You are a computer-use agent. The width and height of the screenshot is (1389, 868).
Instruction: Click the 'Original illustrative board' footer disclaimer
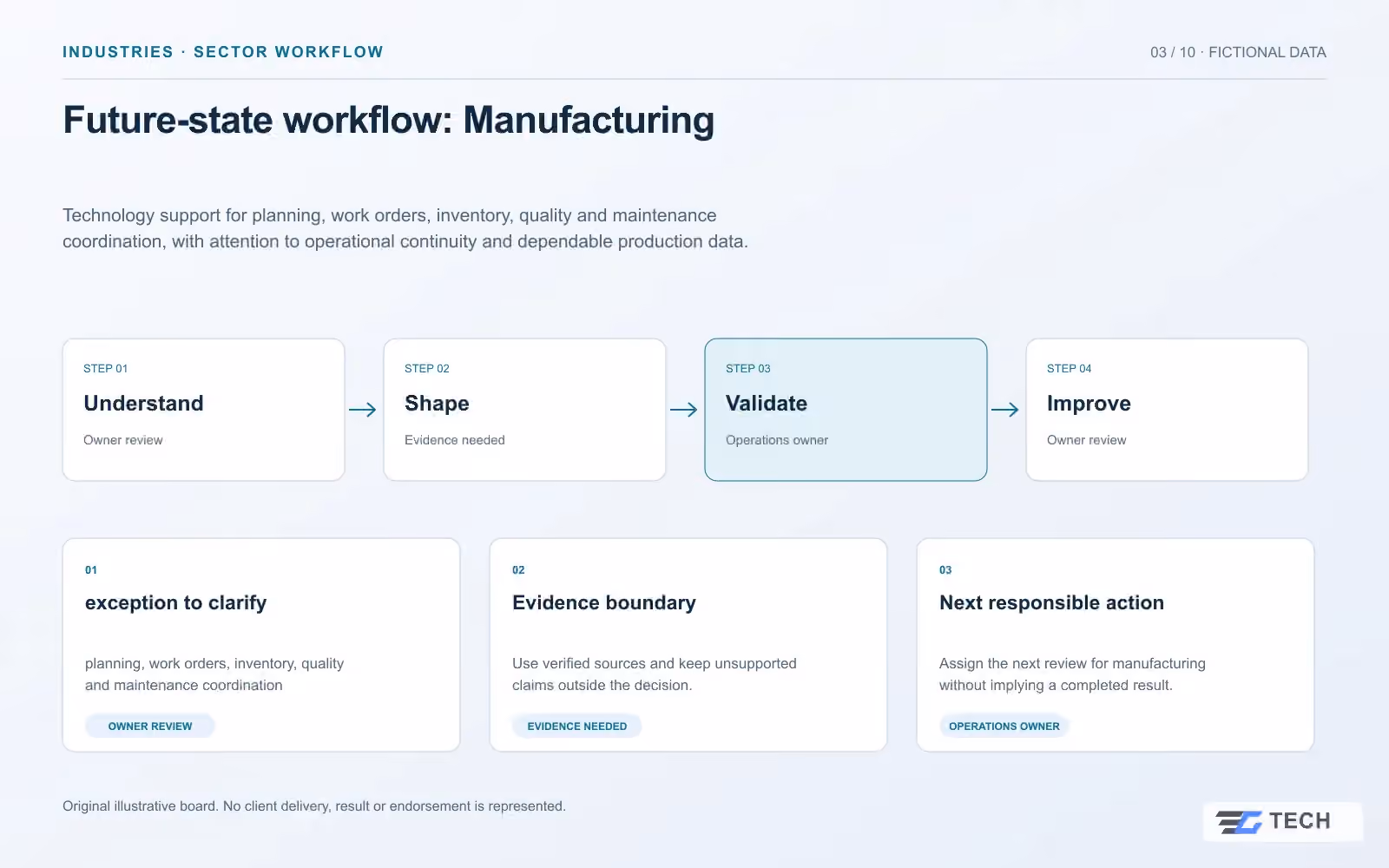pyautogui.click(x=314, y=806)
